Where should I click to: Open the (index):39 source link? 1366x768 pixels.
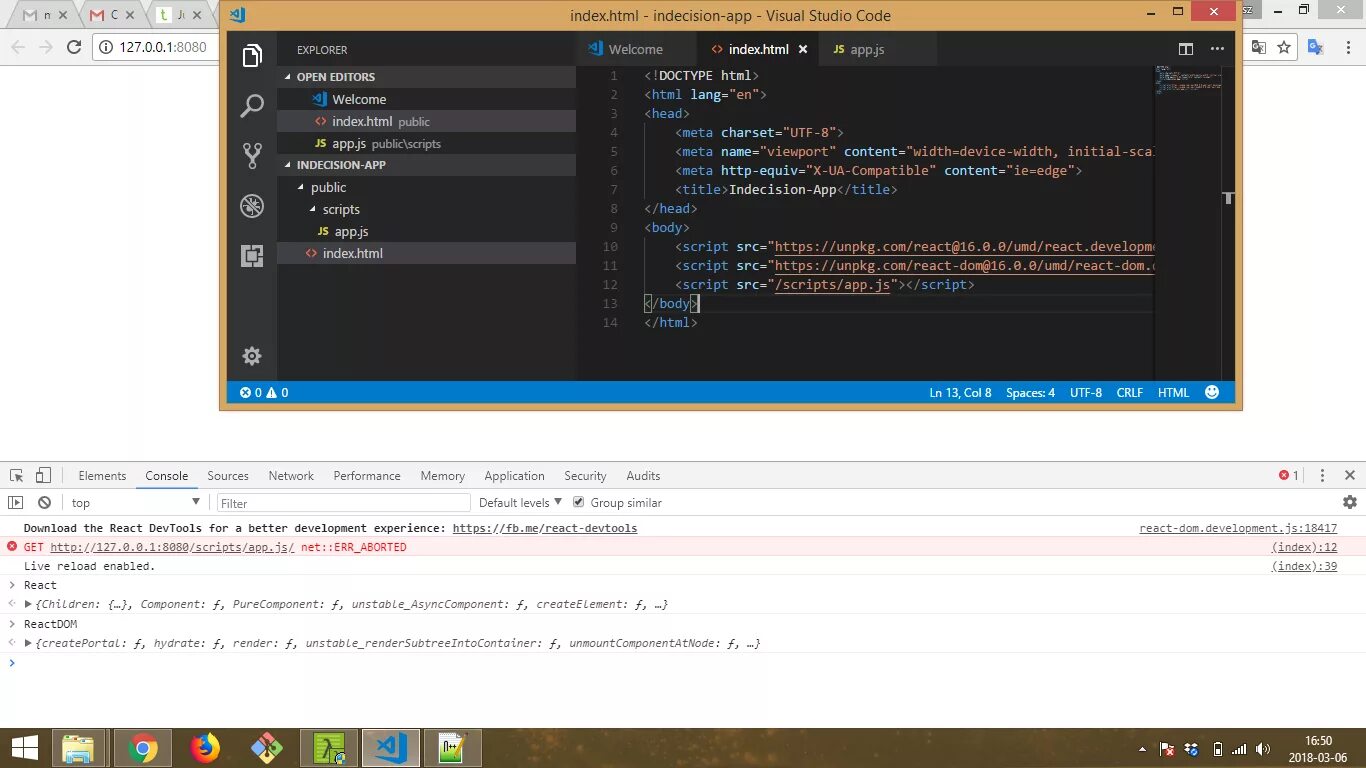pyautogui.click(x=1304, y=566)
